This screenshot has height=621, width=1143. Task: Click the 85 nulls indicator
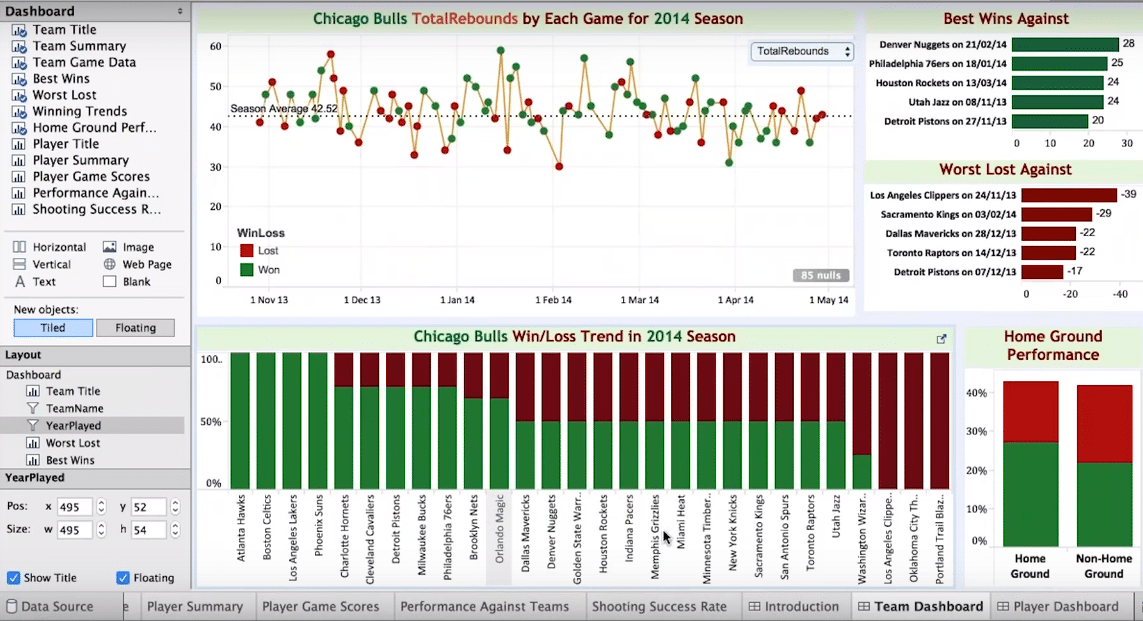tap(821, 276)
